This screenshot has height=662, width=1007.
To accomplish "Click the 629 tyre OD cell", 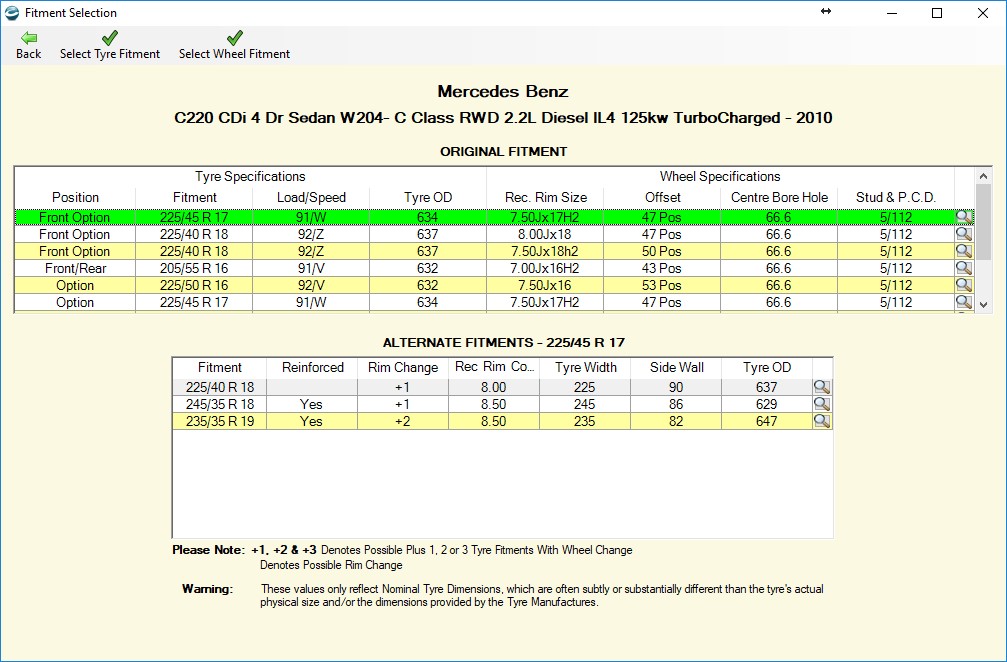I will tap(767, 404).
